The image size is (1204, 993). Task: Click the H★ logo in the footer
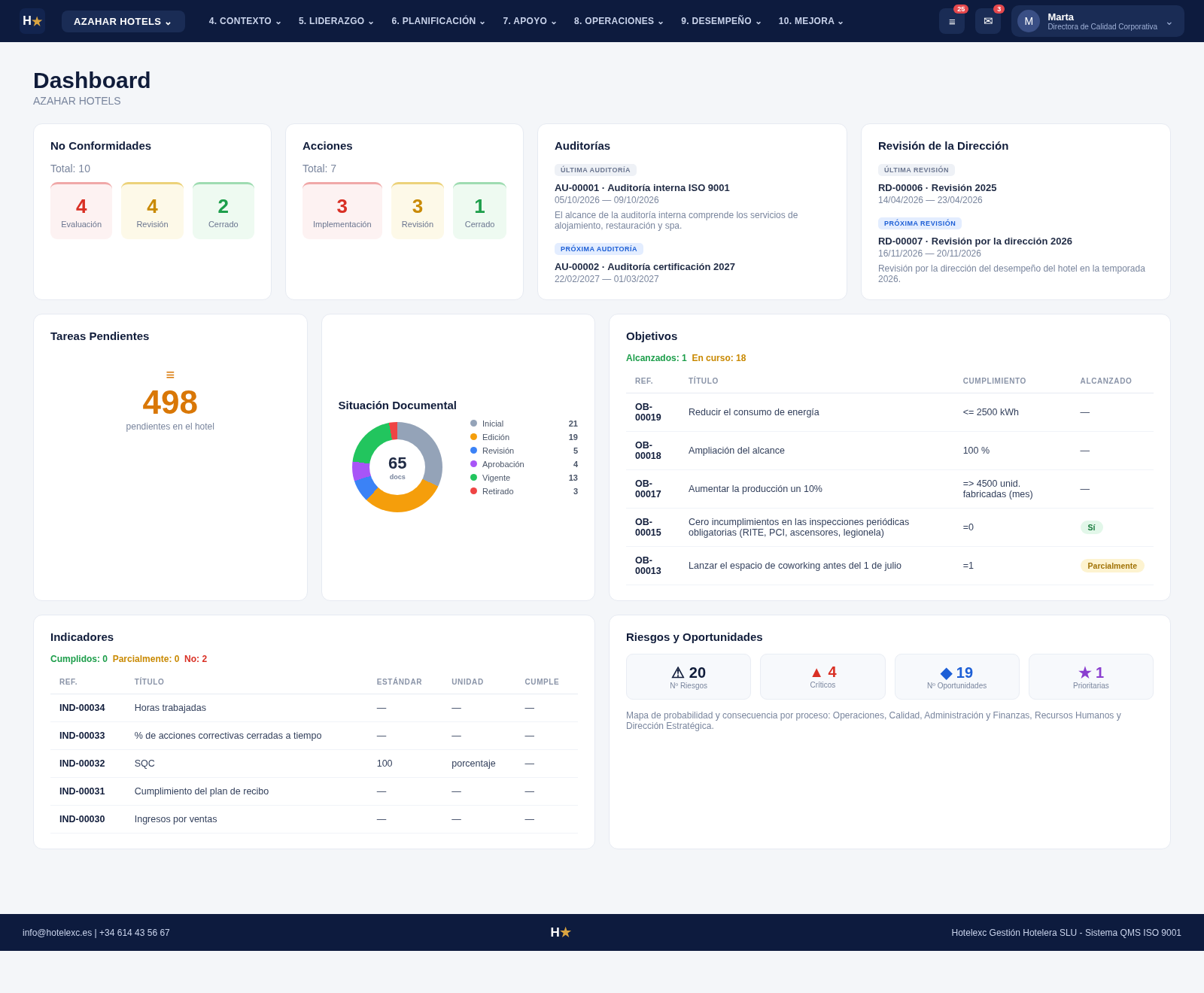(x=561, y=932)
